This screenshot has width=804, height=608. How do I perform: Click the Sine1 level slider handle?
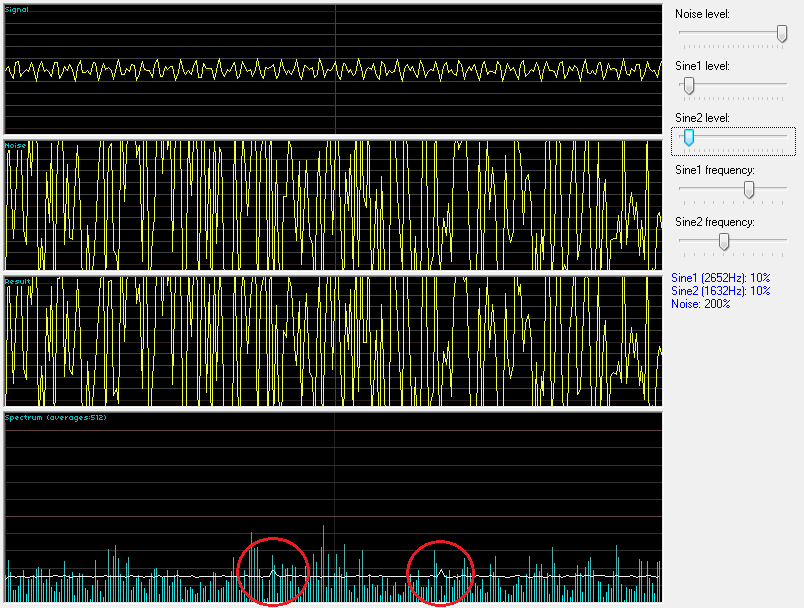point(688,85)
